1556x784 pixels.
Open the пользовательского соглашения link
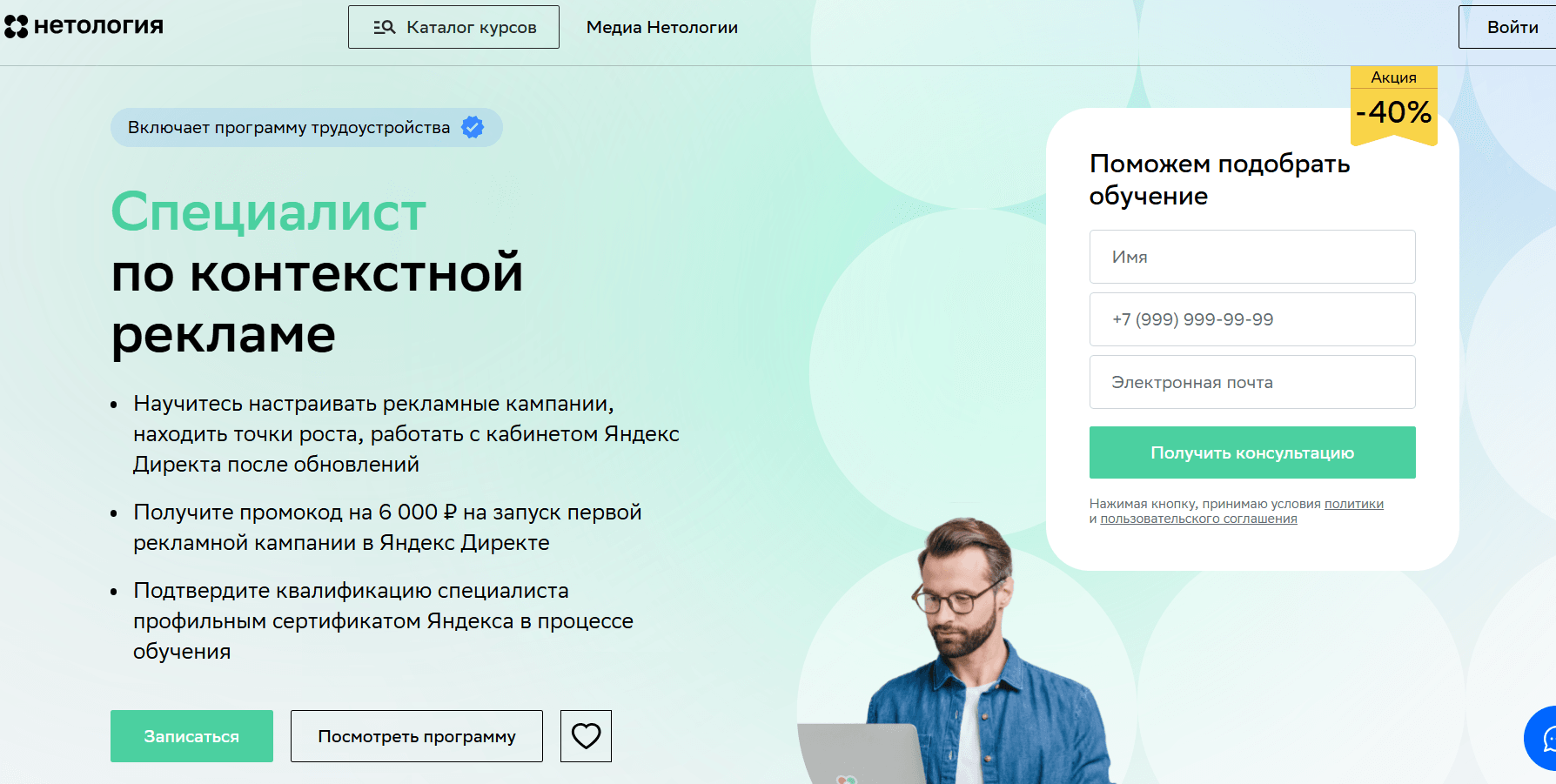pos(1198,519)
